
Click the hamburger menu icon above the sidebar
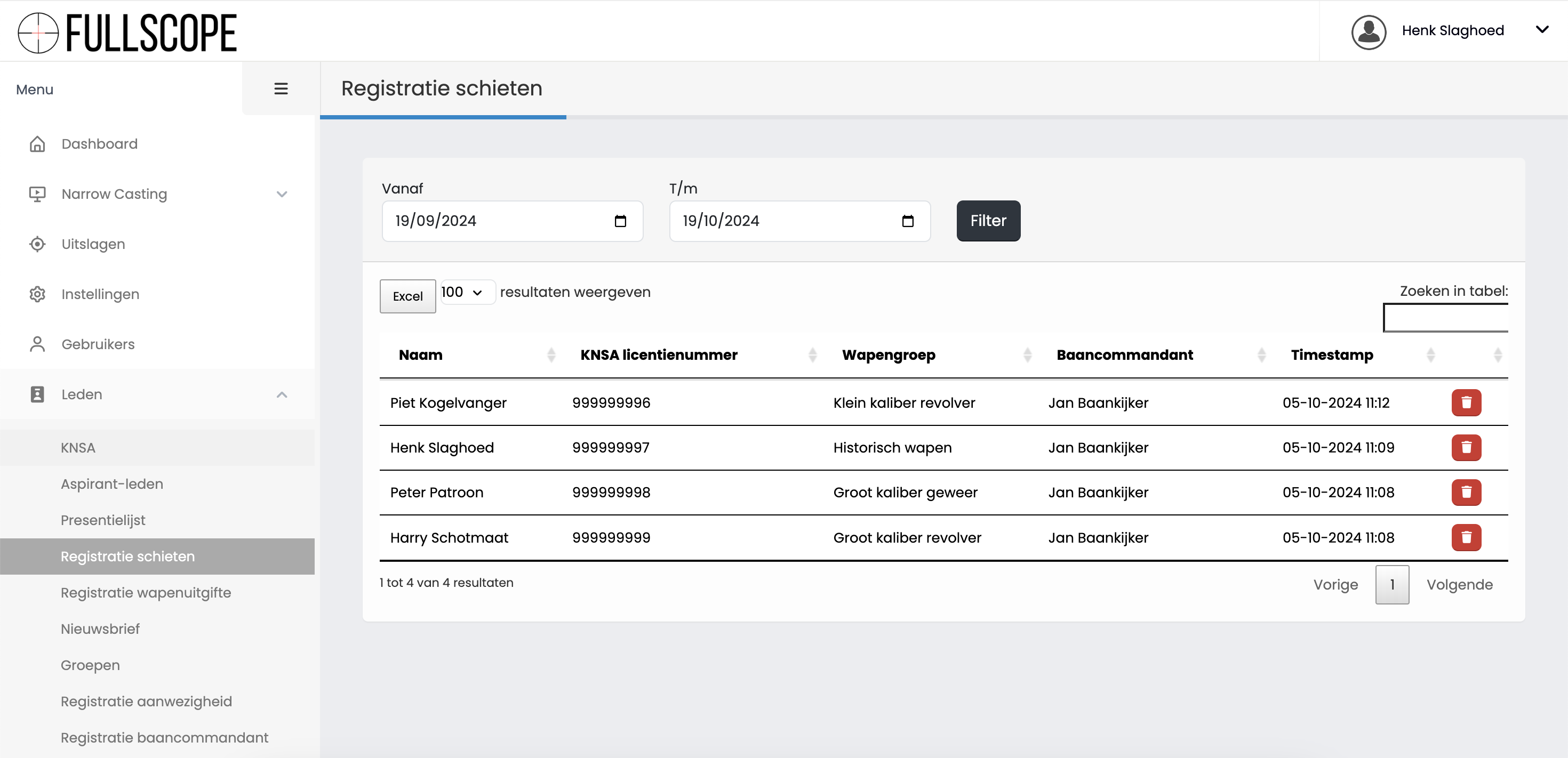coord(281,88)
